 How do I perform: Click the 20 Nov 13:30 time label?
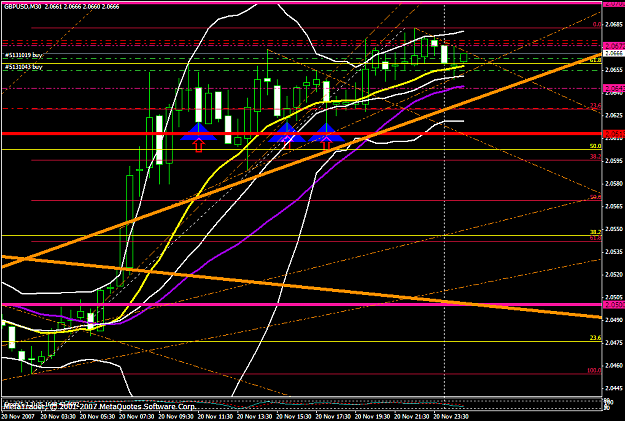255,417
